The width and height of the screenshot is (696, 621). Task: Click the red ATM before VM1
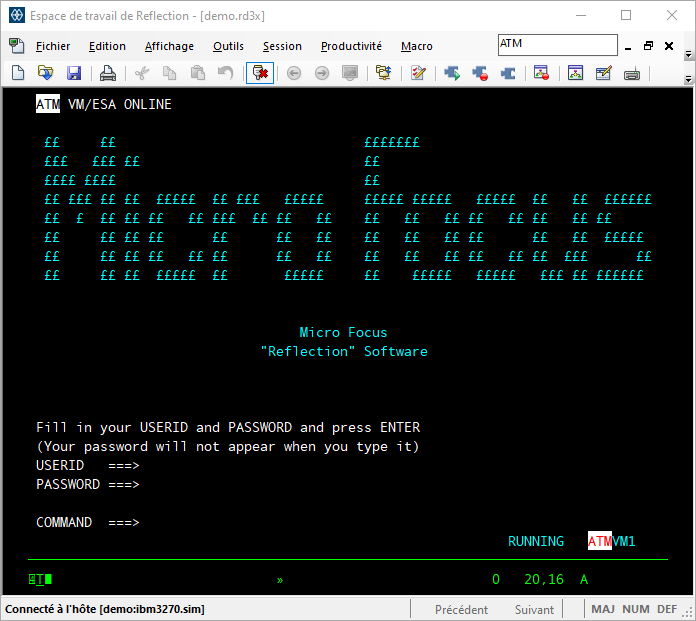[x=600, y=541]
